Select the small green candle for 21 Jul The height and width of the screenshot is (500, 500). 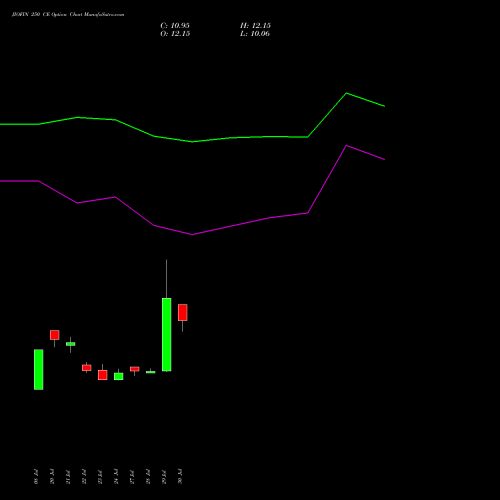click(71, 344)
